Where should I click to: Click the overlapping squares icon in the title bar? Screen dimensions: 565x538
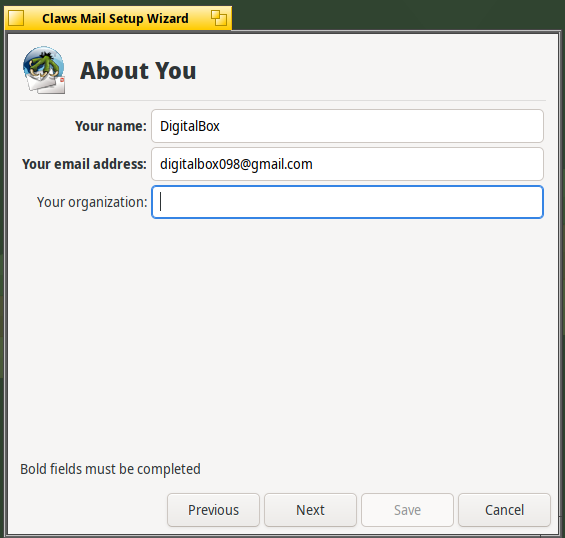[x=219, y=18]
